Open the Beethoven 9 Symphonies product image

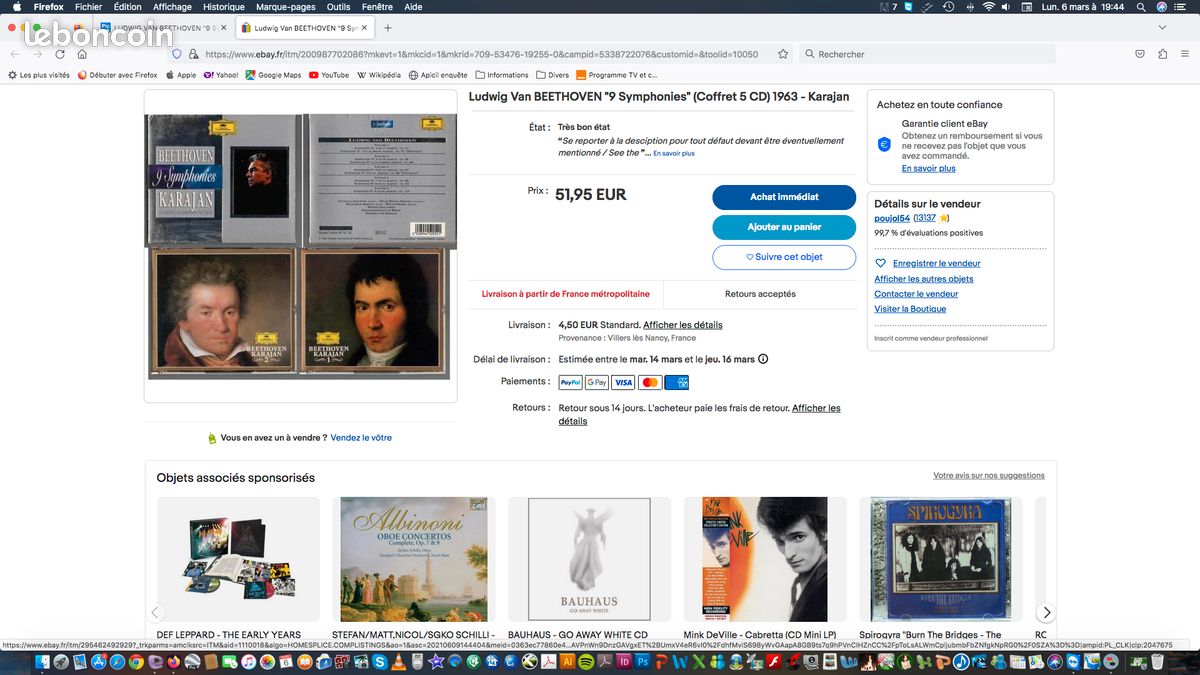(300, 246)
